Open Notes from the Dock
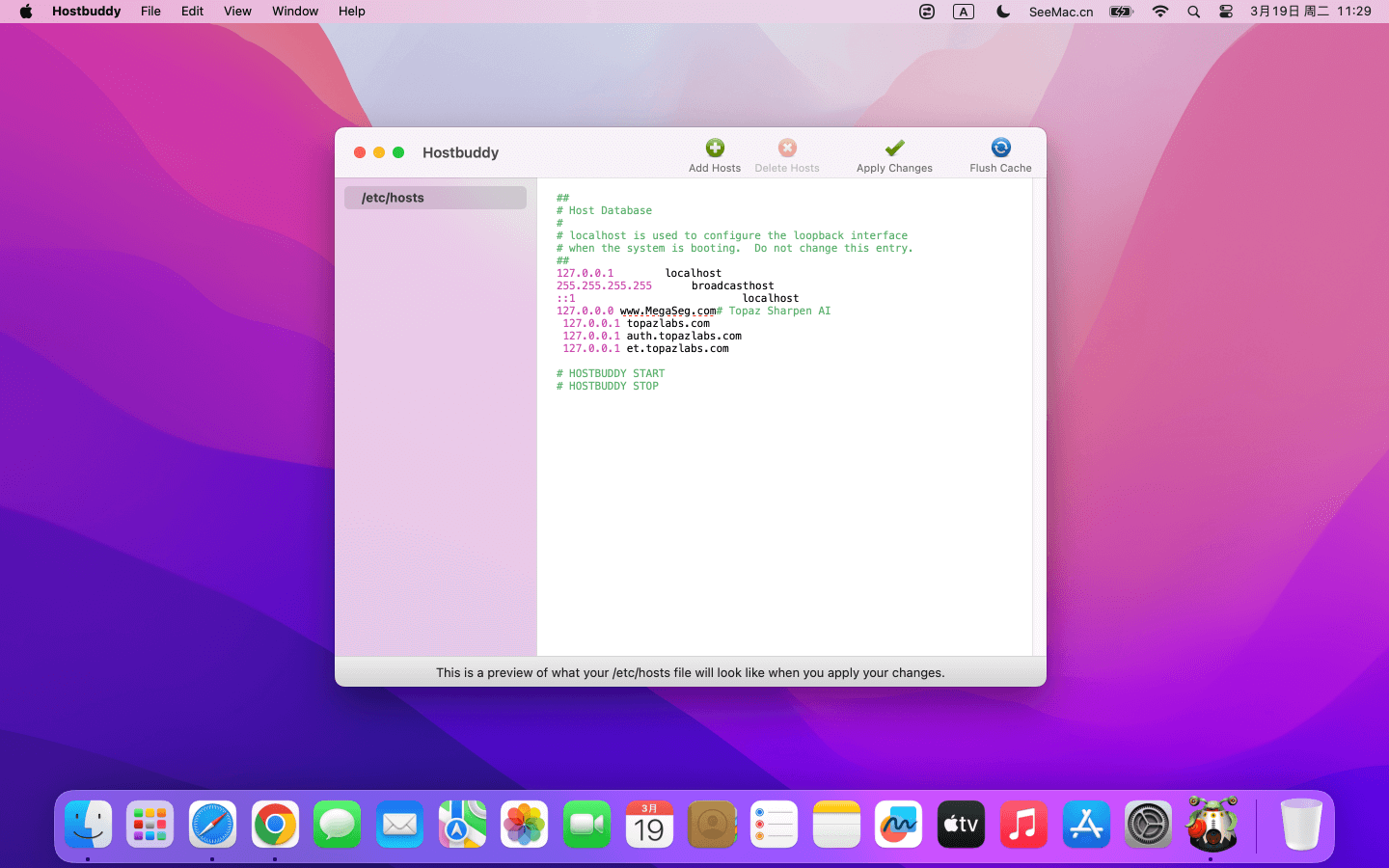 pyautogui.click(x=836, y=825)
